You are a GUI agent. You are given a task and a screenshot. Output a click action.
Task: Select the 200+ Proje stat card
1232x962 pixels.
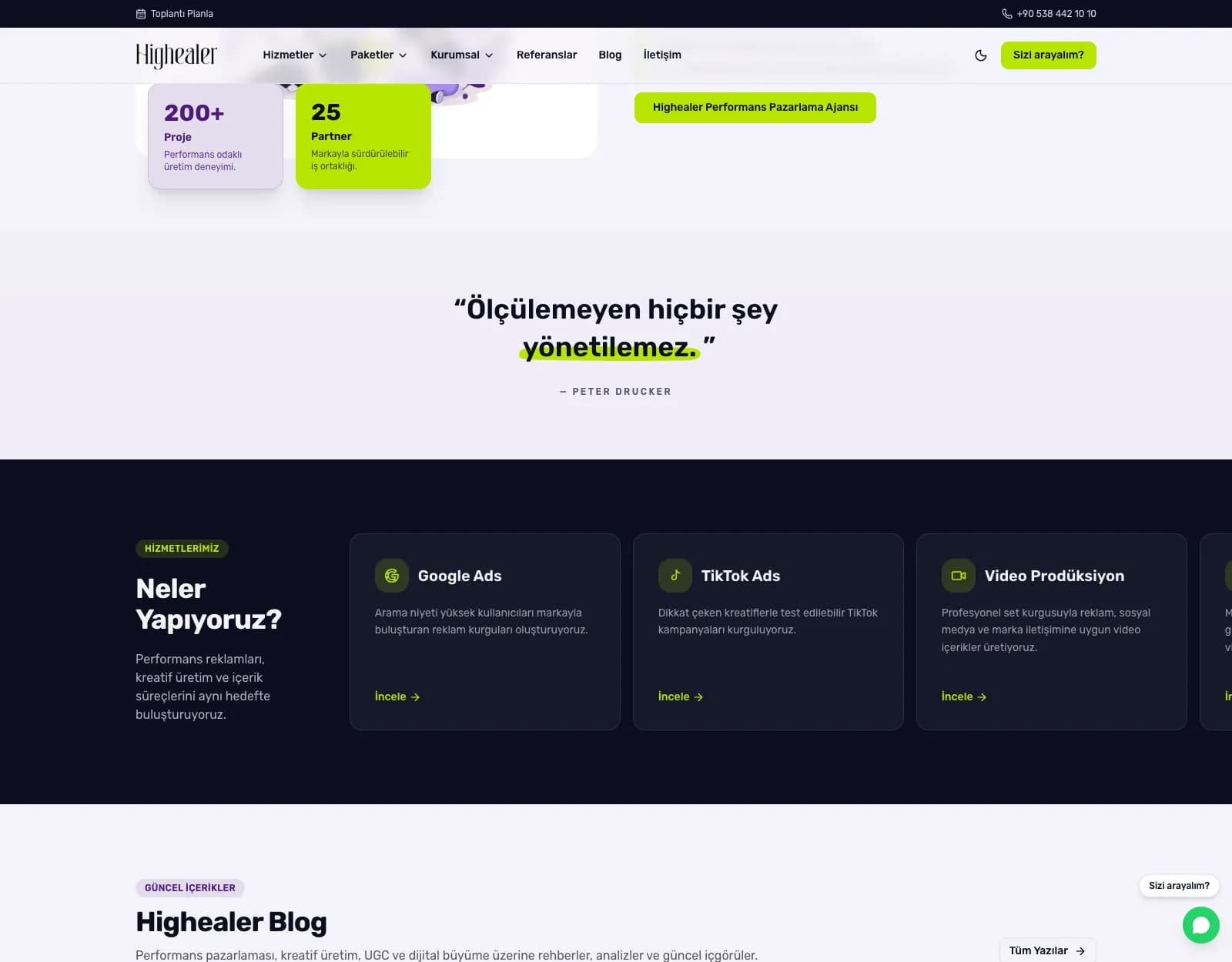coord(216,136)
